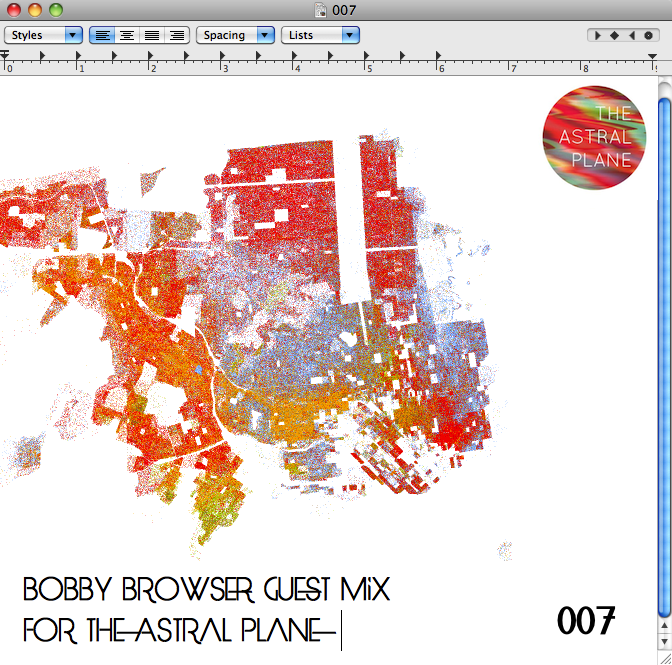This screenshot has width=672, height=665.
Task: Apply justified text alignment
Action: [152, 35]
